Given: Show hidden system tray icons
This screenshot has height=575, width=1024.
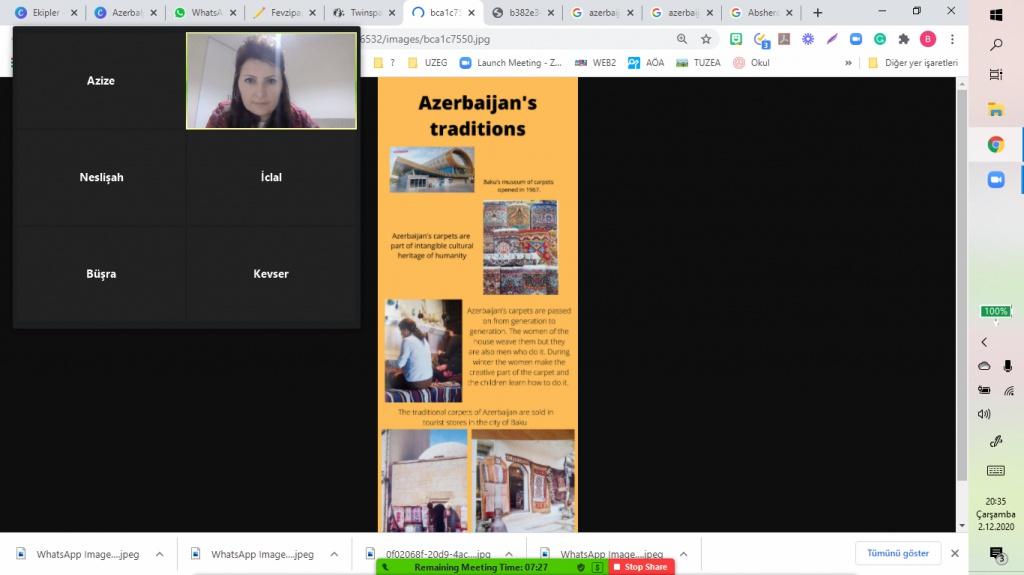Looking at the screenshot, I should [984, 342].
